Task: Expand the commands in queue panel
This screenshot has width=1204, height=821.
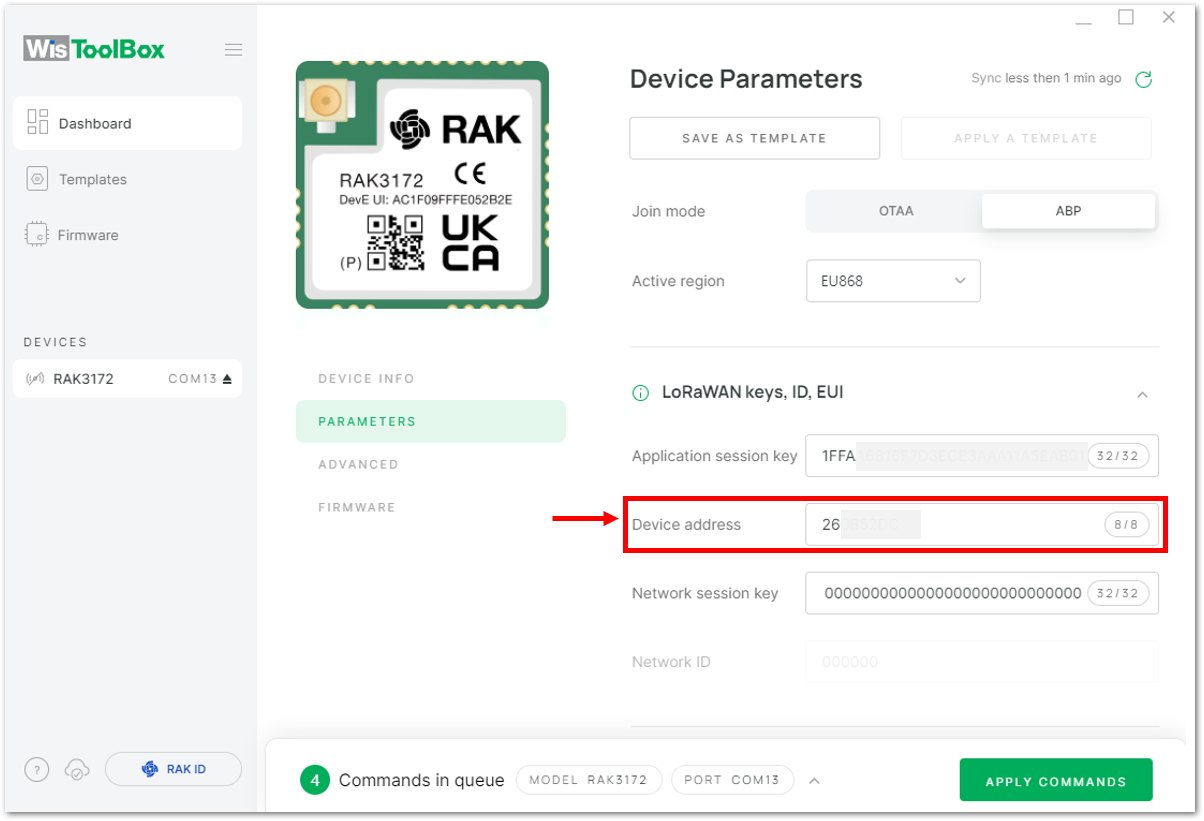Action: click(x=814, y=781)
